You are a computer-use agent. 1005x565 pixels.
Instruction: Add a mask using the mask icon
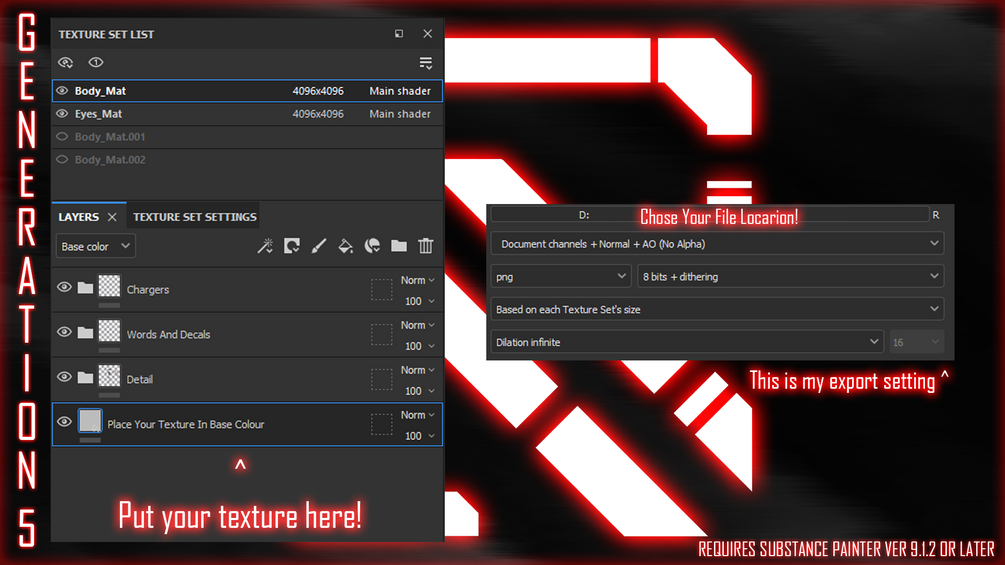pos(292,246)
